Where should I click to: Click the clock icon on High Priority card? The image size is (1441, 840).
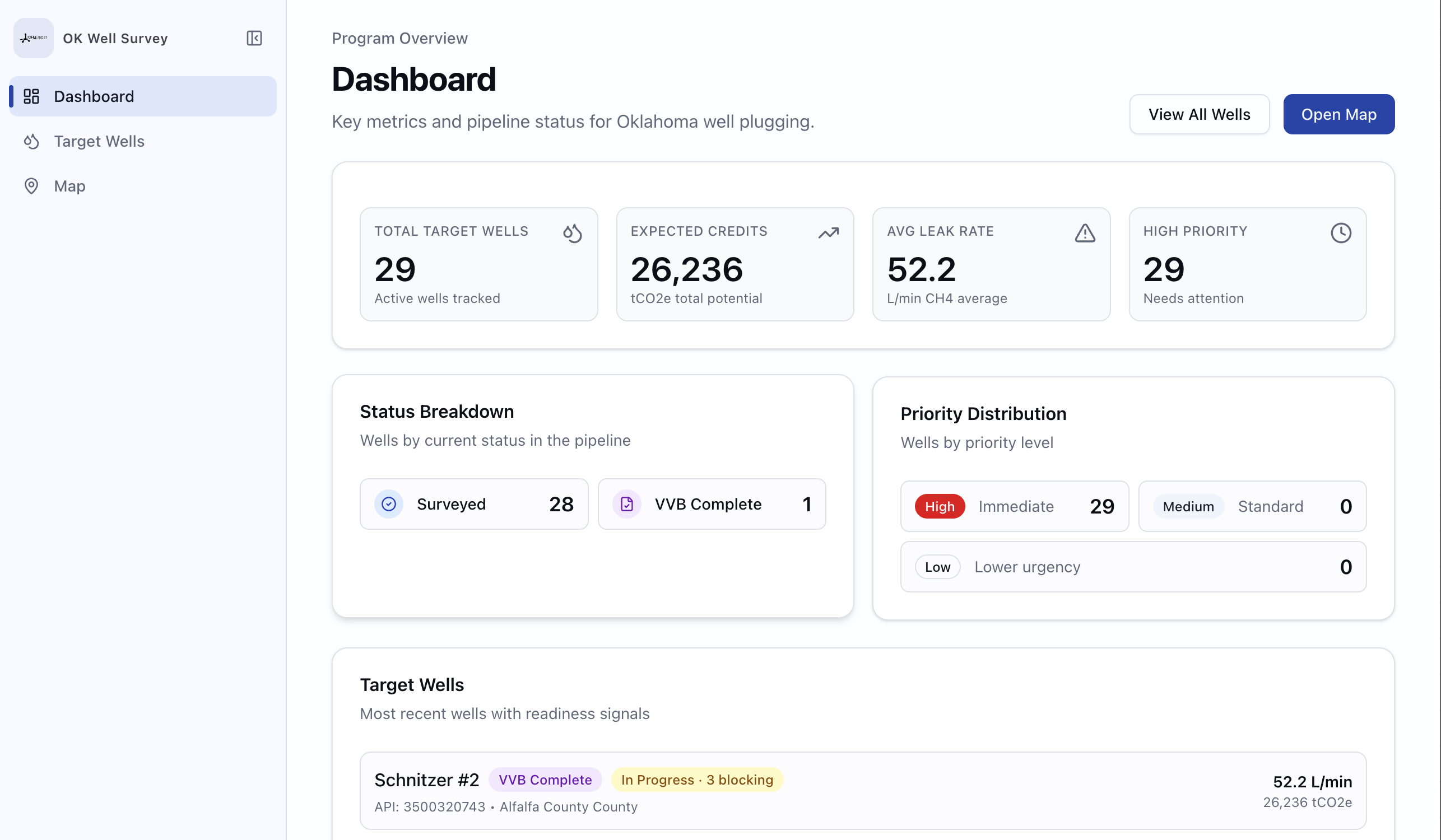pyautogui.click(x=1341, y=233)
